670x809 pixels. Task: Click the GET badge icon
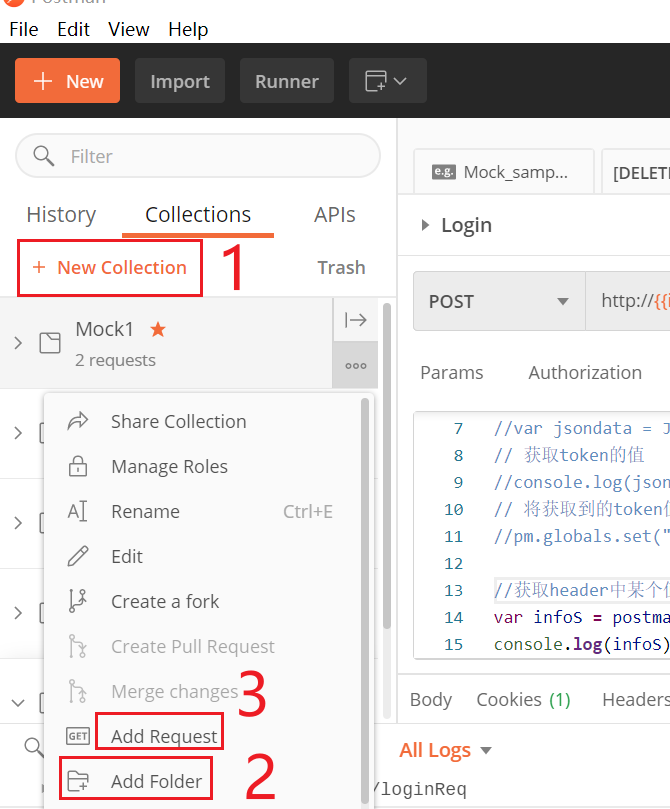[x=78, y=736]
